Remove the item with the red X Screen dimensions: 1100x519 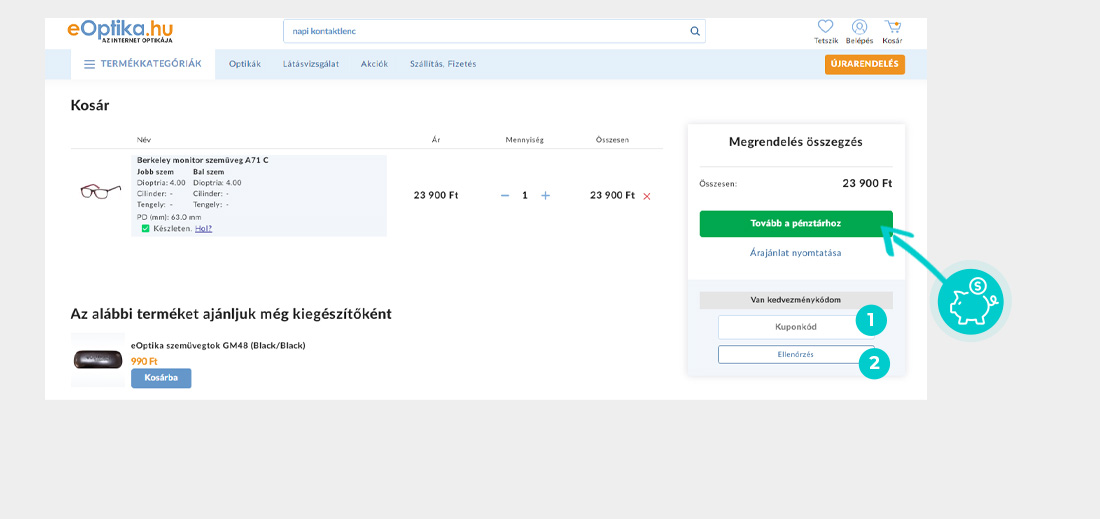tap(647, 196)
